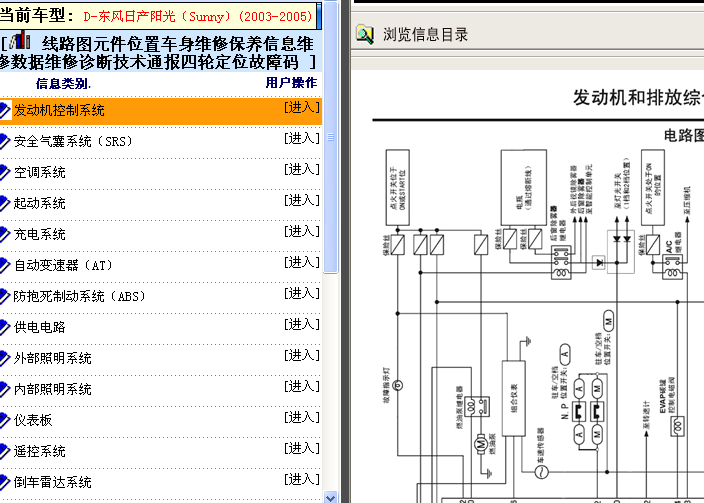The image size is (704, 503).
Task: Select the 倒车雷达系统 entry
Action: [53, 482]
